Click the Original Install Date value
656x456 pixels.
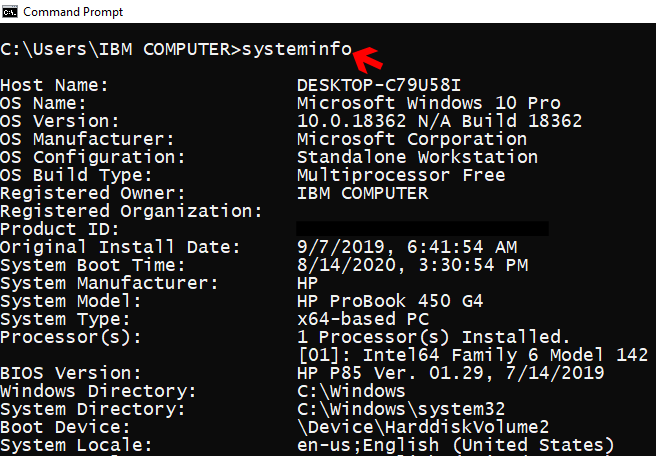coord(406,247)
